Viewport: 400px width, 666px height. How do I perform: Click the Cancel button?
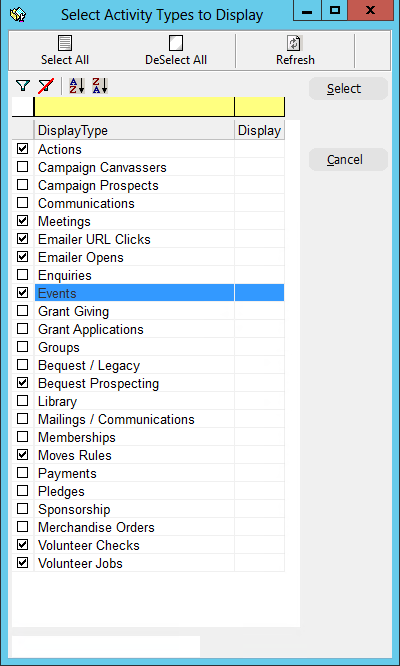(348, 160)
